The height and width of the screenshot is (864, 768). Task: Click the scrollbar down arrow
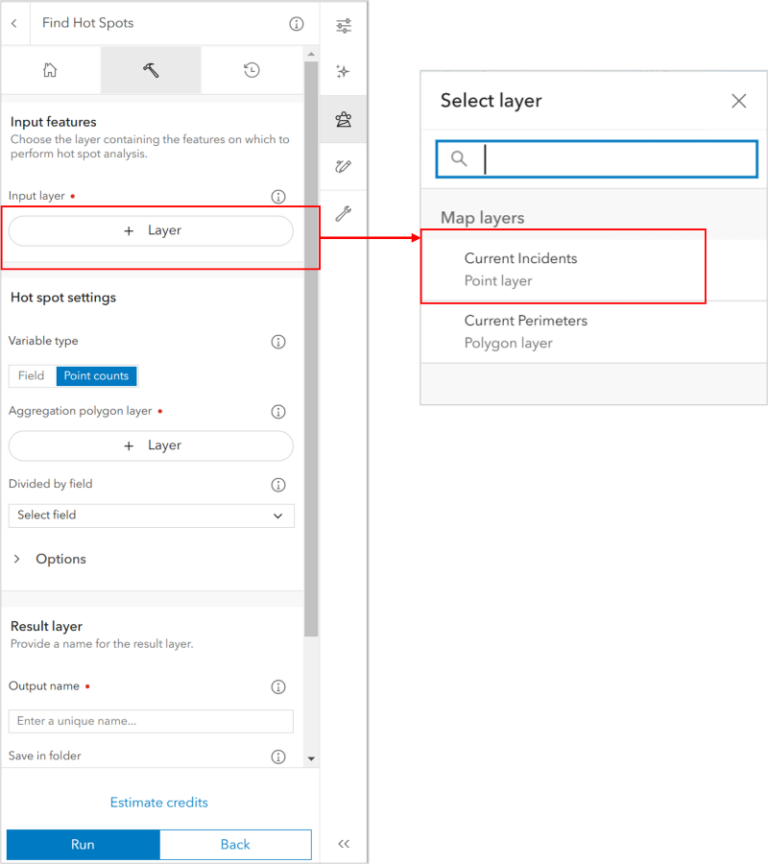pos(311,759)
